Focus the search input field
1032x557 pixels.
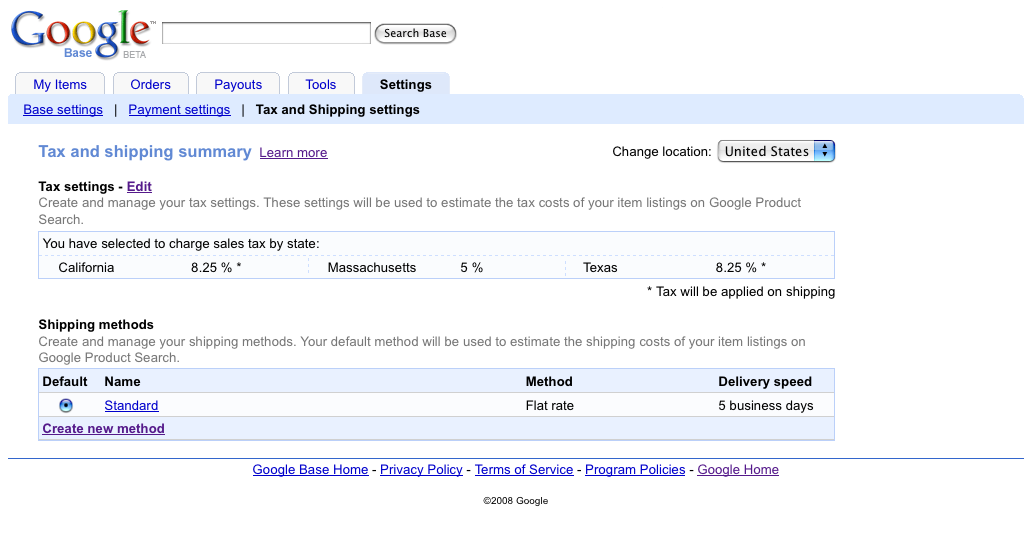tap(266, 34)
